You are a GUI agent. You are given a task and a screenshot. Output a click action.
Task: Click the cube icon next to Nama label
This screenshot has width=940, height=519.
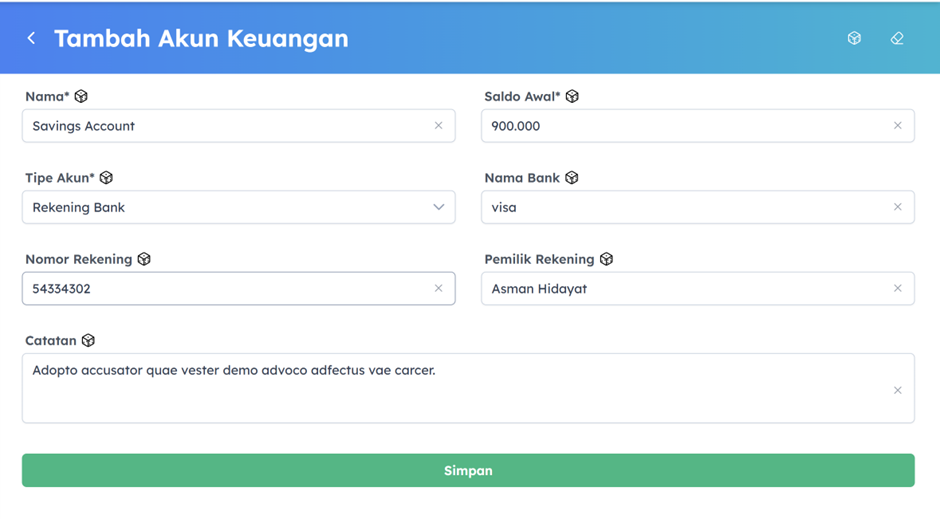pos(82,96)
